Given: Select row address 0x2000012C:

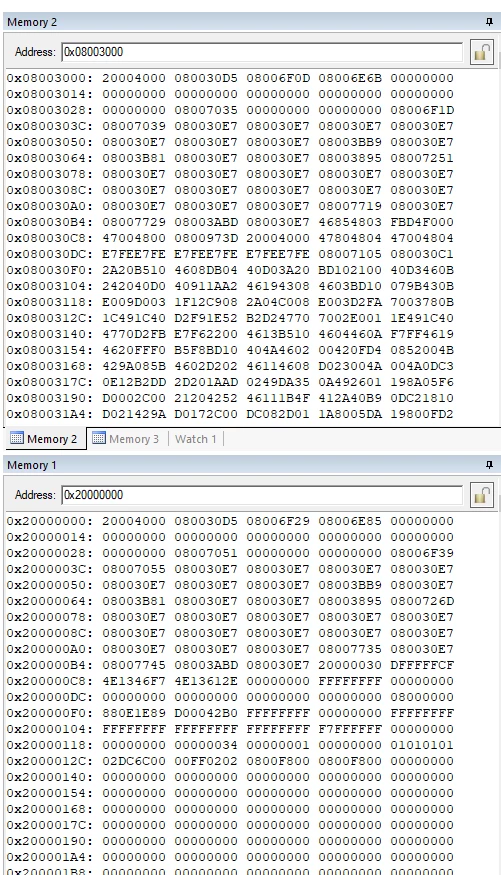Looking at the screenshot, I should (x=51, y=761).
